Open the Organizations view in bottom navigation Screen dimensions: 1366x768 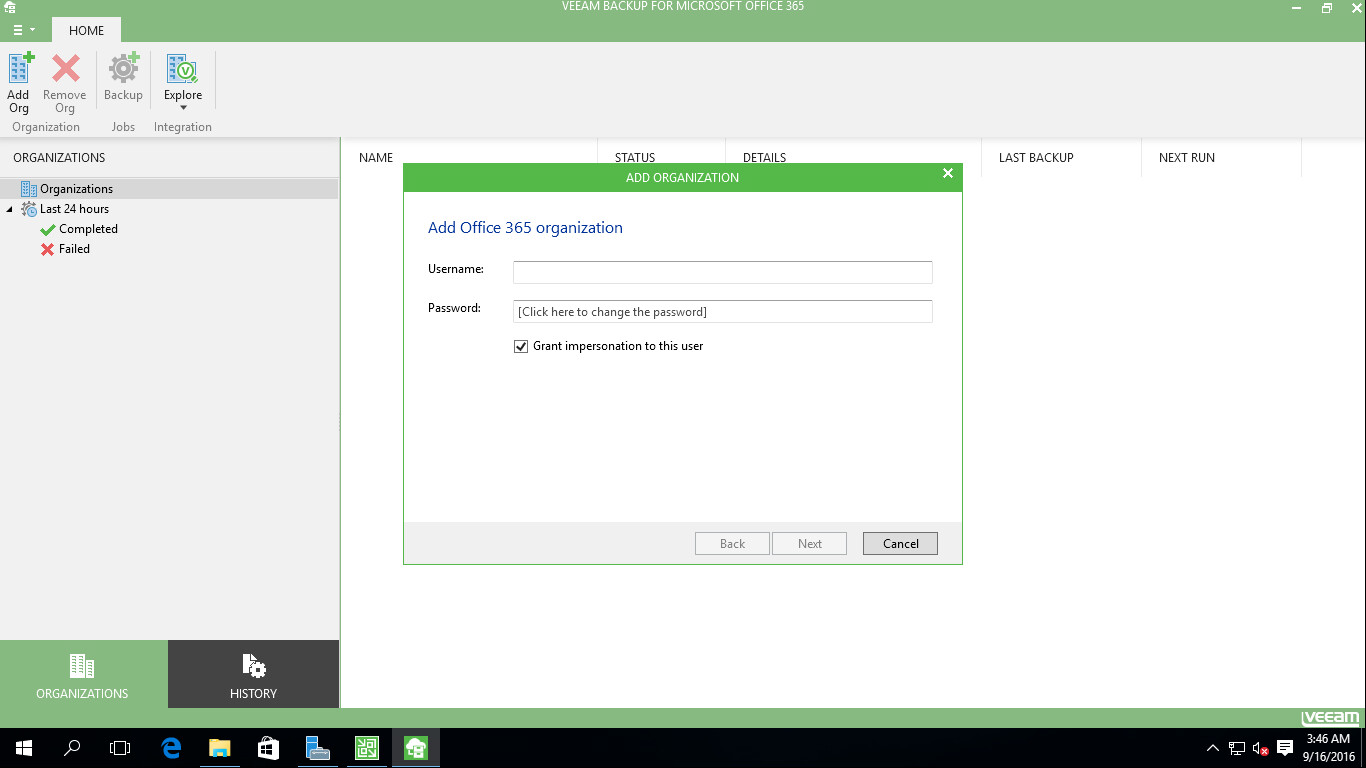click(83, 675)
